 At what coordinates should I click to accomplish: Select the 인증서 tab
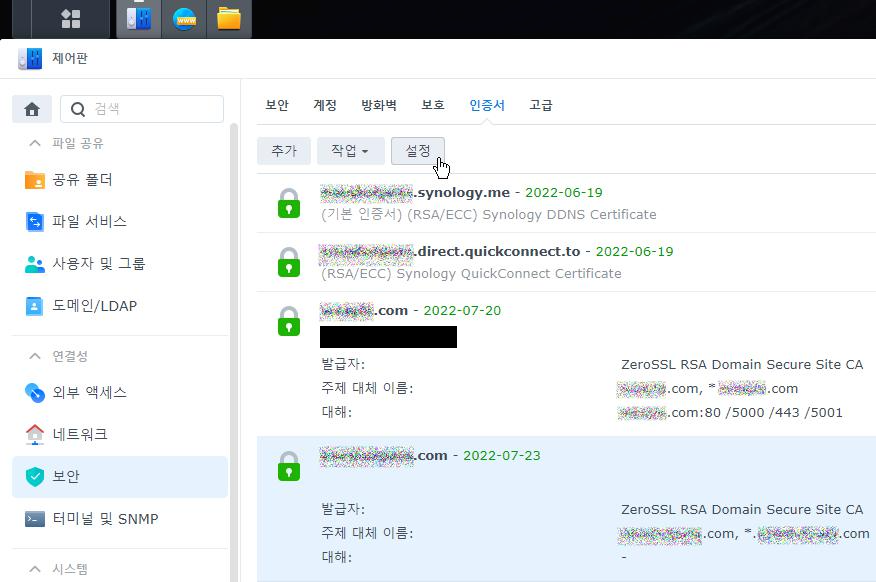coord(487,105)
